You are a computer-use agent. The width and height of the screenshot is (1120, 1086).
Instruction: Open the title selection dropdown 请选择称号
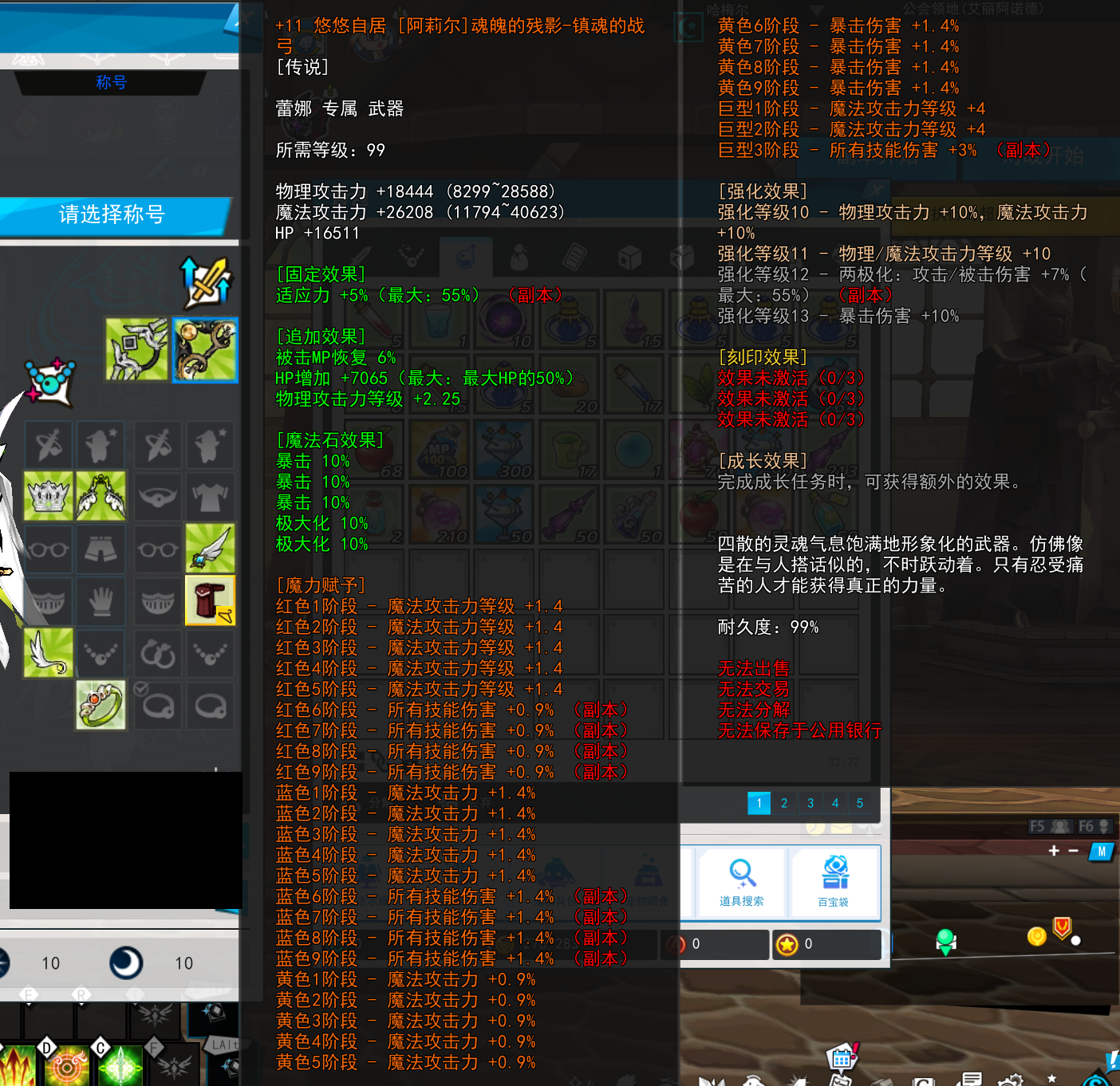pyautogui.click(x=112, y=214)
